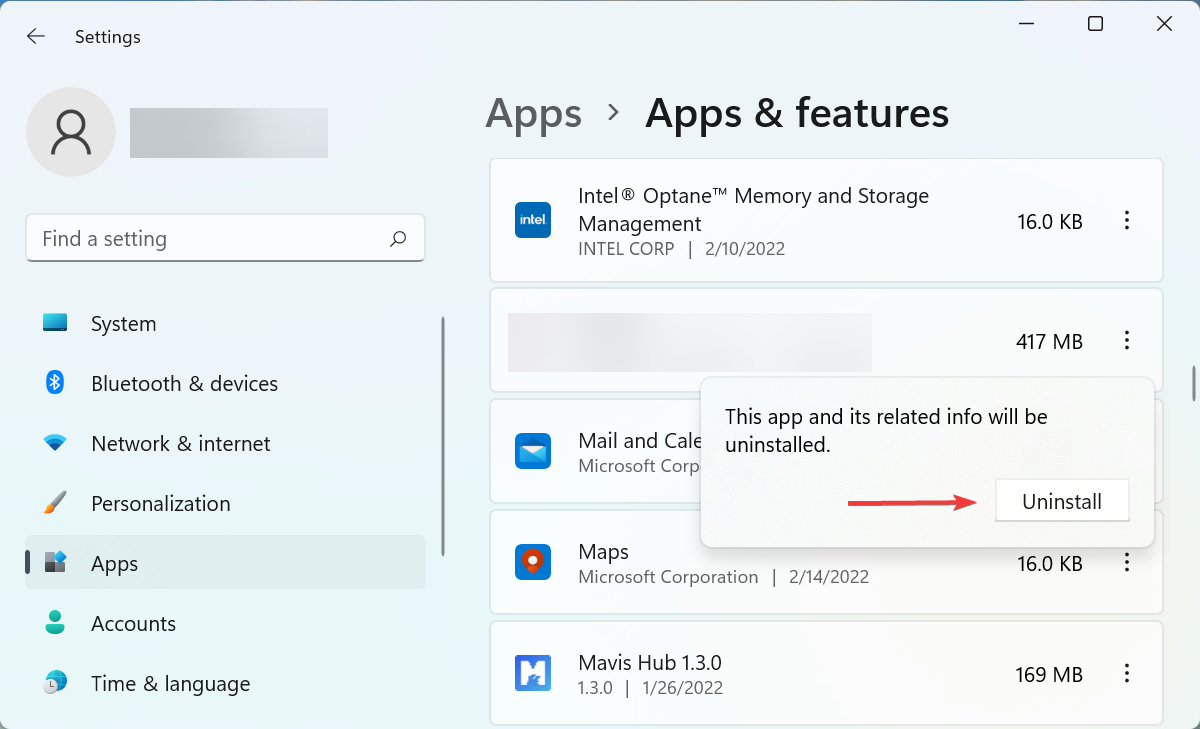Click the Intel Optane app icon
This screenshot has width=1200, height=729.
(533, 220)
